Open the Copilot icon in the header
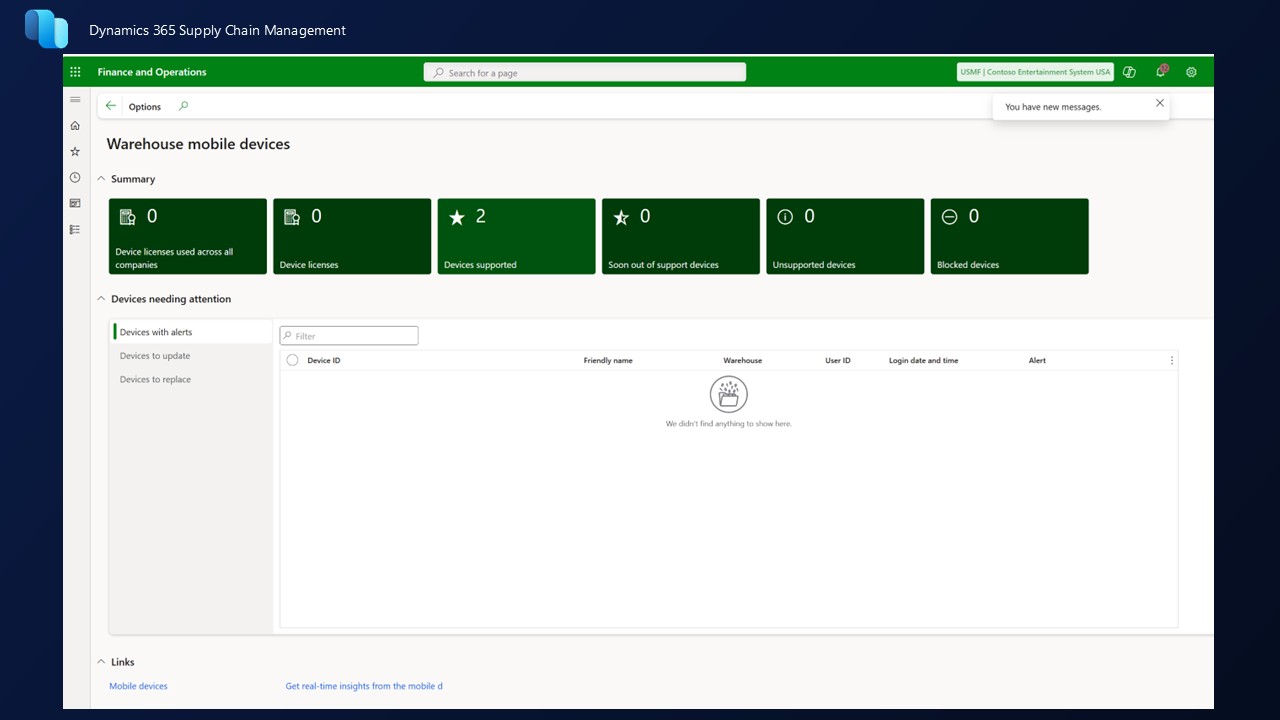 point(1129,72)
